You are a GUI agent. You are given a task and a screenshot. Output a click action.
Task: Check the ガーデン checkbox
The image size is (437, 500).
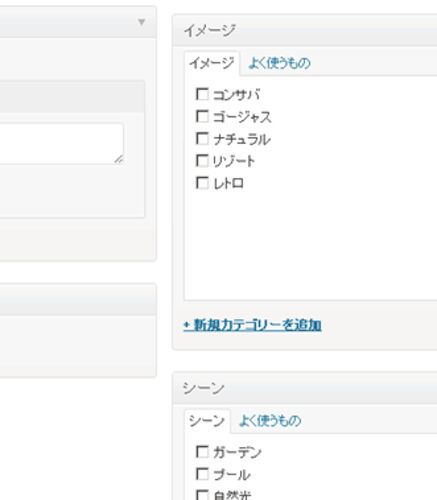coord(202,452)
